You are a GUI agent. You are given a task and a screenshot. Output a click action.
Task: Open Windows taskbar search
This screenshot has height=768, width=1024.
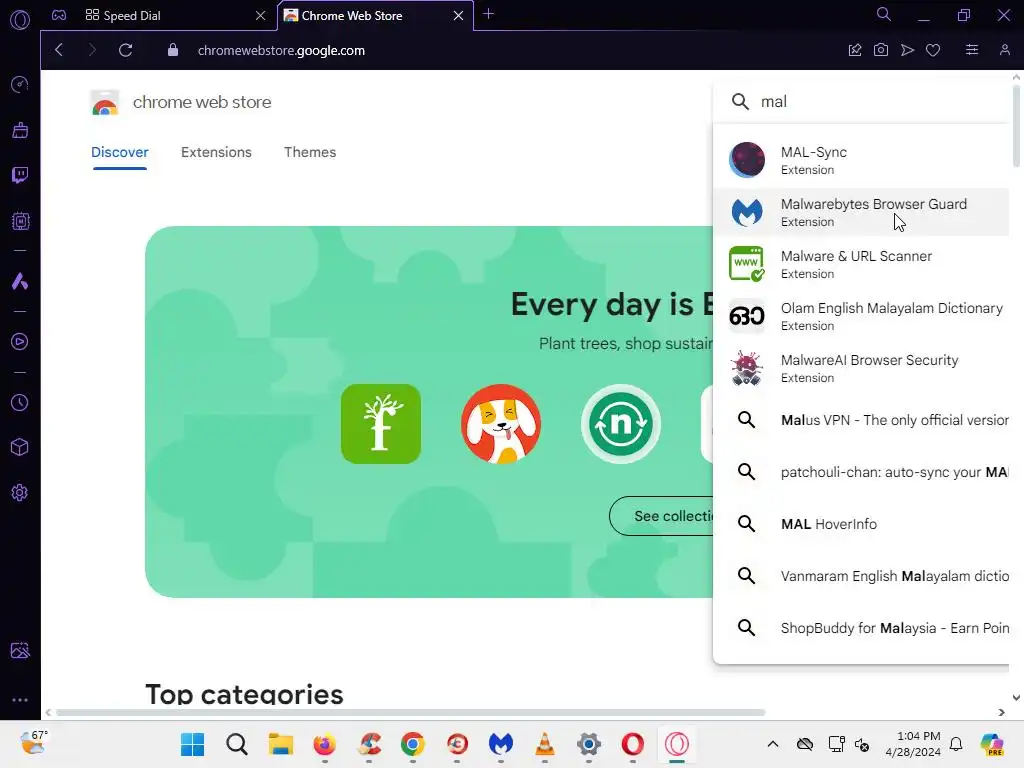pyautogui.click(x=236, y=744)
